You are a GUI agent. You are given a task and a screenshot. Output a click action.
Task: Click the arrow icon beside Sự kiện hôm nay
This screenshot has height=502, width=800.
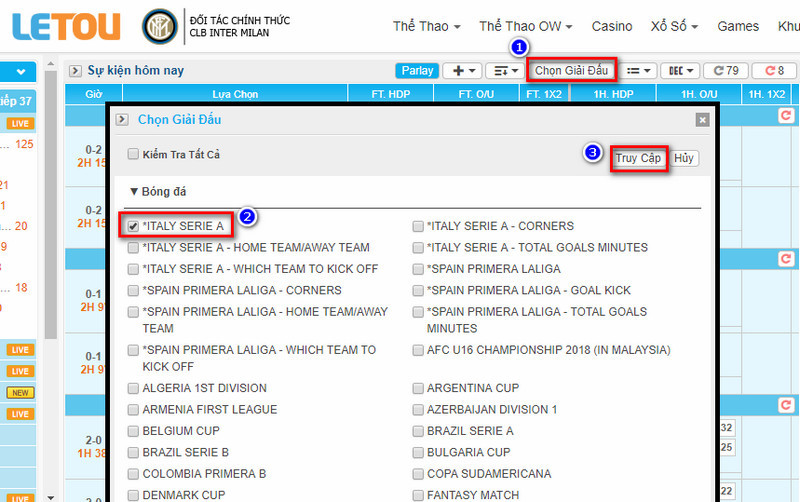click(75, 71)
